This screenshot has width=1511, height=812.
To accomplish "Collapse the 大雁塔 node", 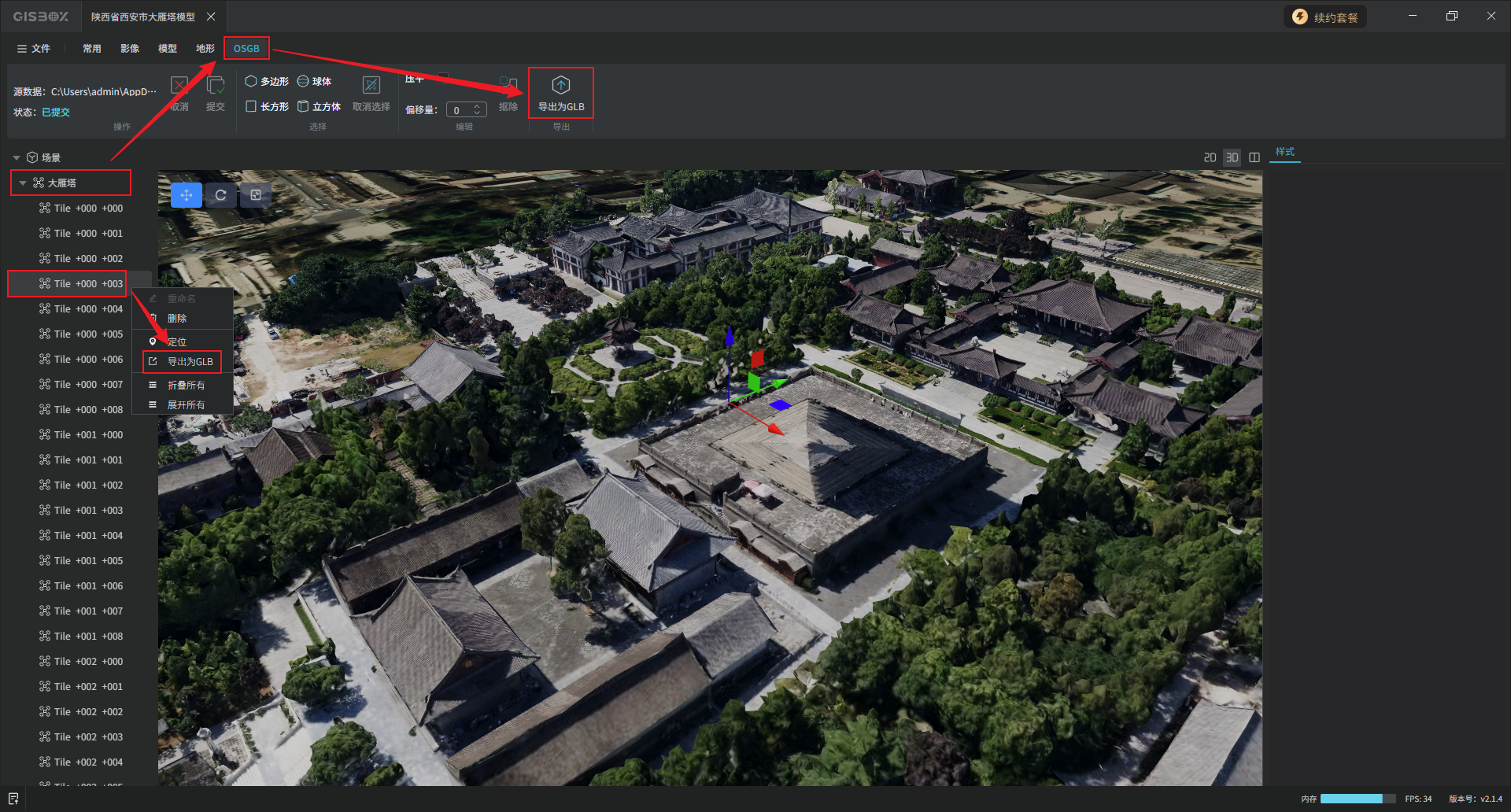I will tap(23, 183).
